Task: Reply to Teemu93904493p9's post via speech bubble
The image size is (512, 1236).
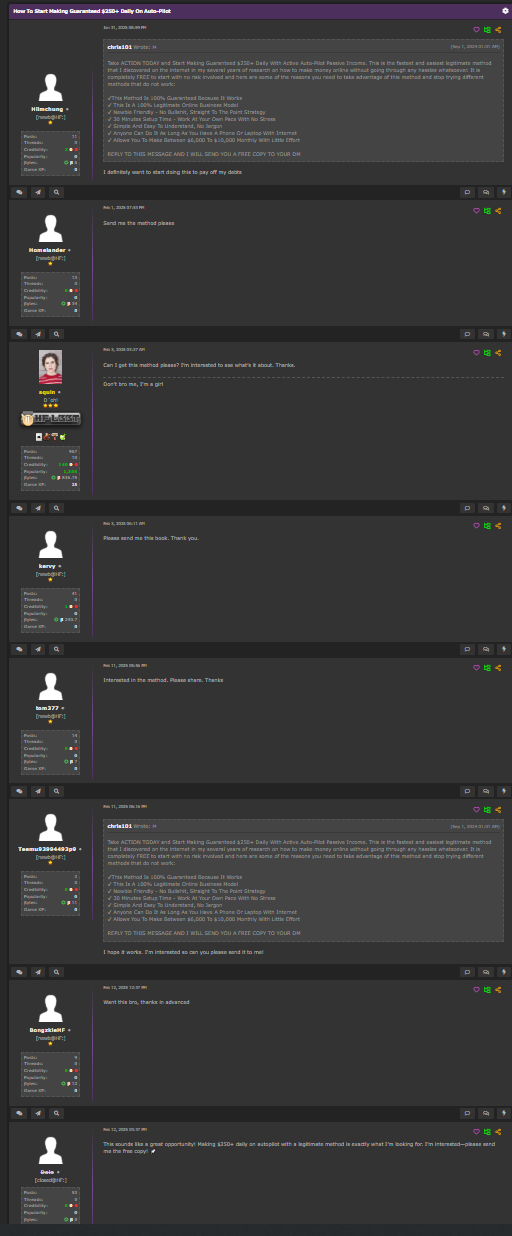Action: (467, 971)
